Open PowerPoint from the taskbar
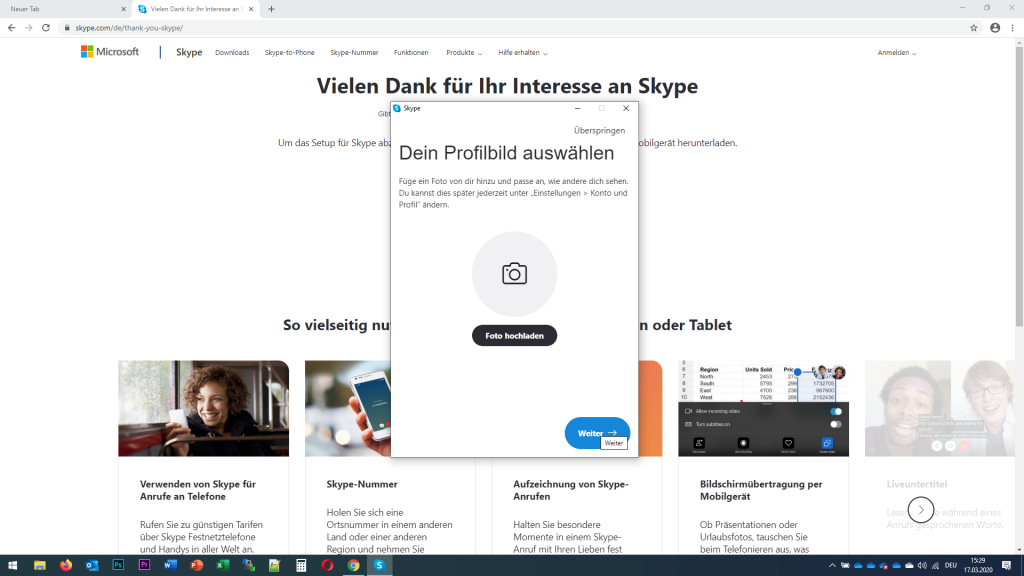Viewport: 1024px width, 576px height. (197, 566)
